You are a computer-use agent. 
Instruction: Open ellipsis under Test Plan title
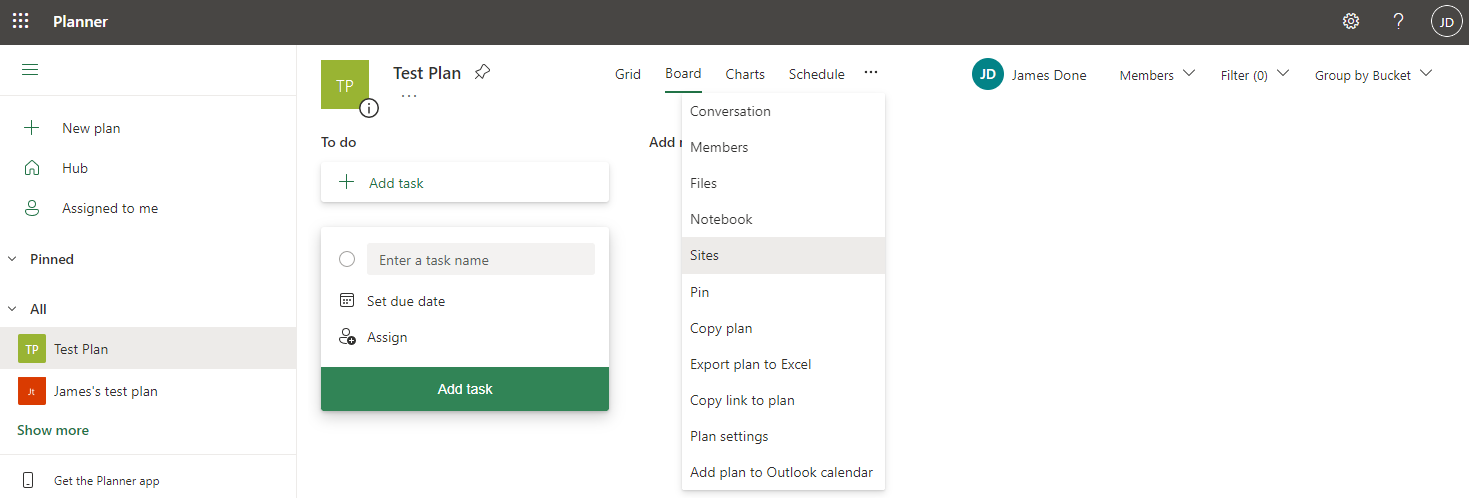tap(409, 96)
